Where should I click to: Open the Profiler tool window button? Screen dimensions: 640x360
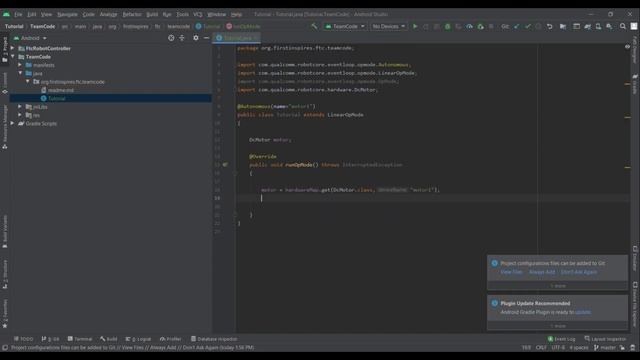click(171, 339)
